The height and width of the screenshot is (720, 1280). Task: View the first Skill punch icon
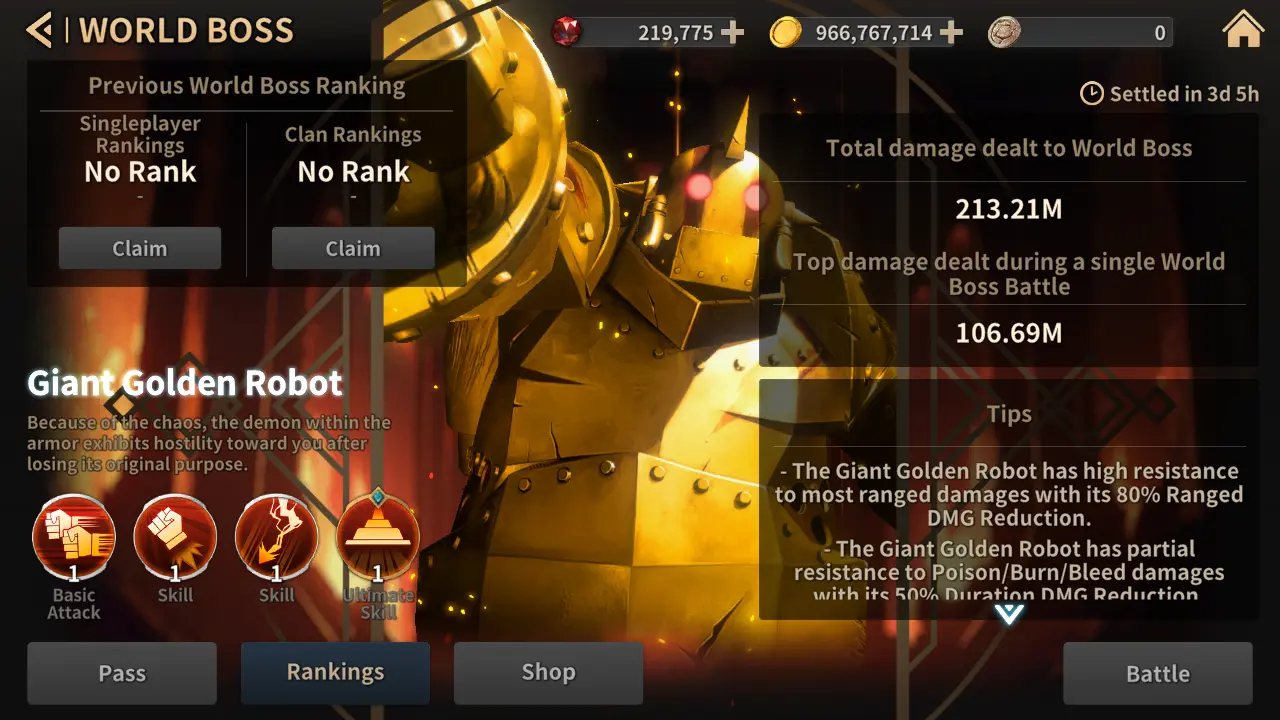(x=175, y=537)
